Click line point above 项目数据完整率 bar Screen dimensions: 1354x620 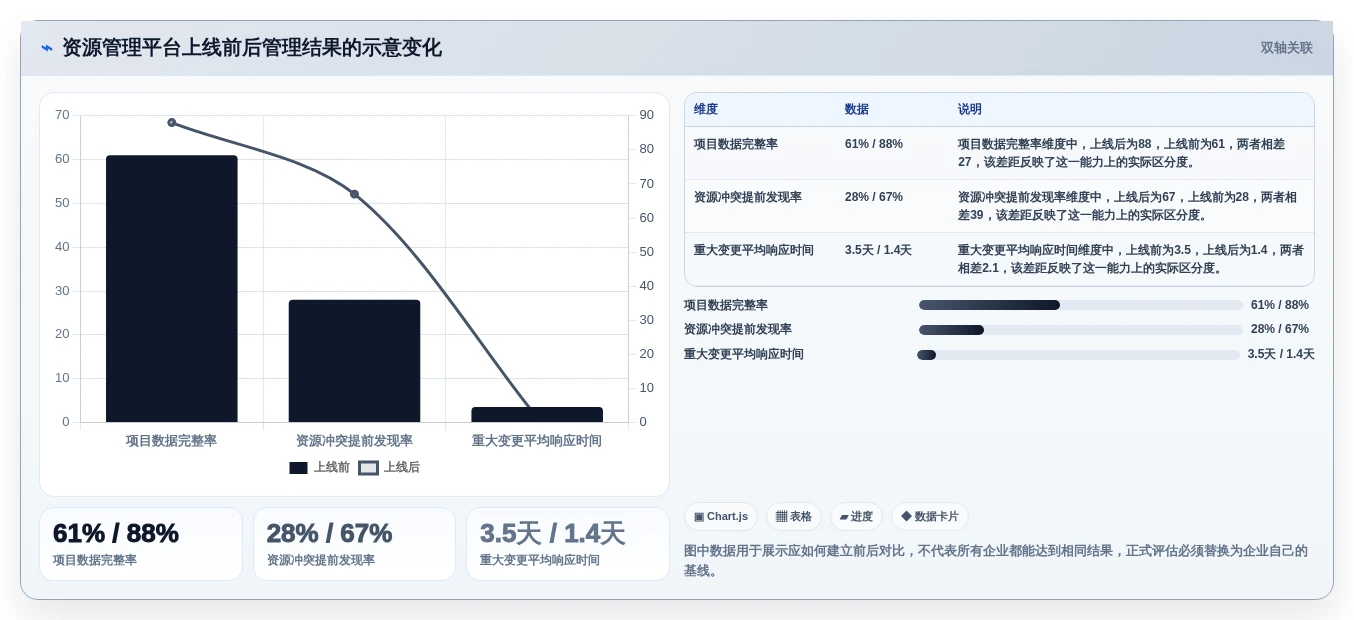click(172, 122)
